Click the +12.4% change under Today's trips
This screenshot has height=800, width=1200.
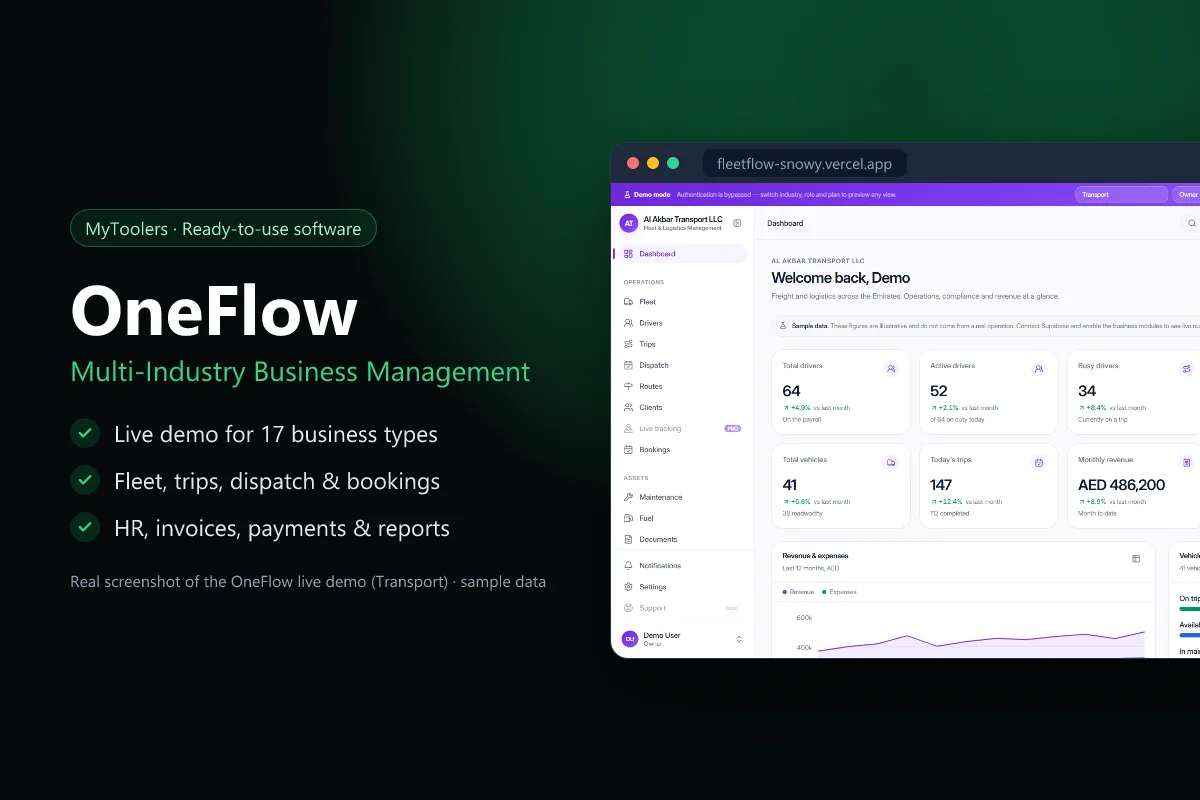click(945, 502)
